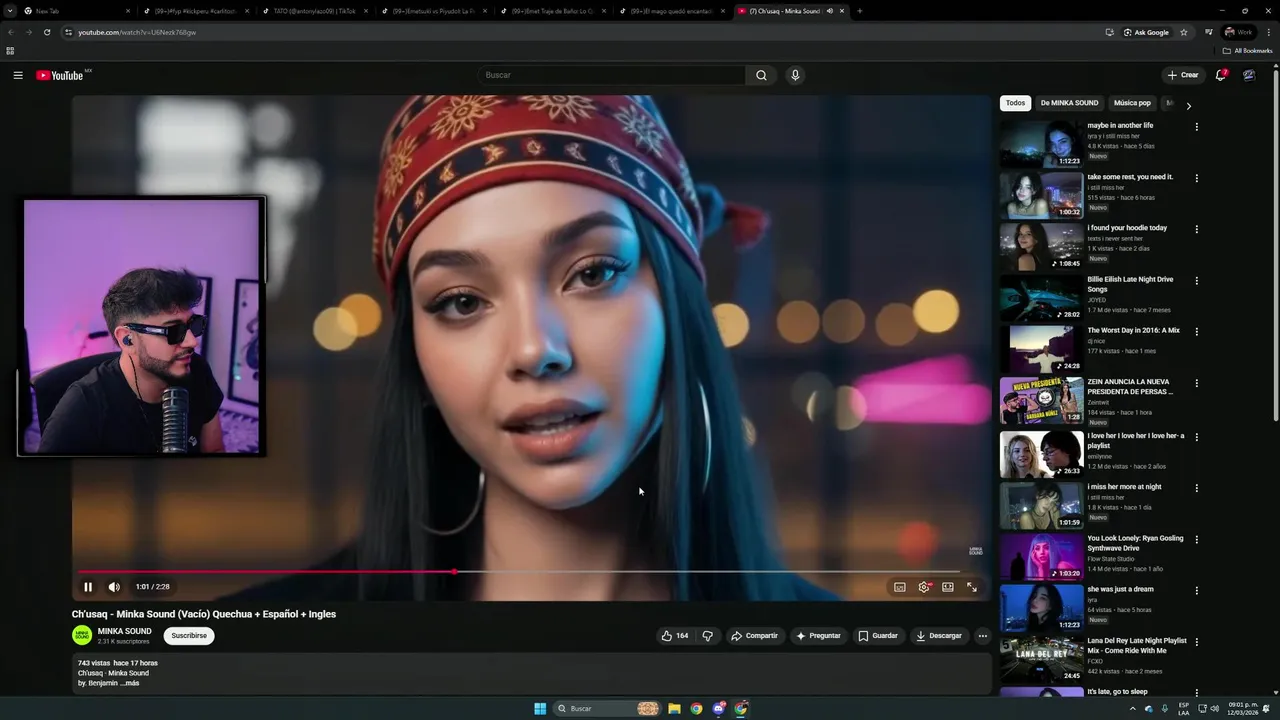Click the Ask Google button
1280x720 pixels.
coord(1146,32)
